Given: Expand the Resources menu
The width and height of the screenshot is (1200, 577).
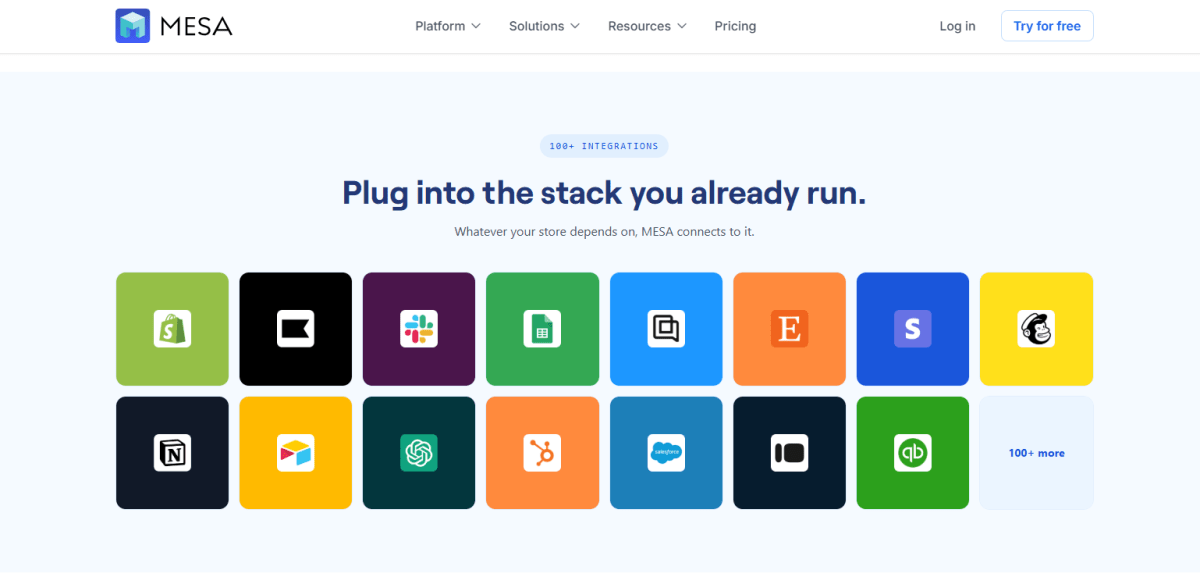Looking at the screenshot, I should (647, 26).
